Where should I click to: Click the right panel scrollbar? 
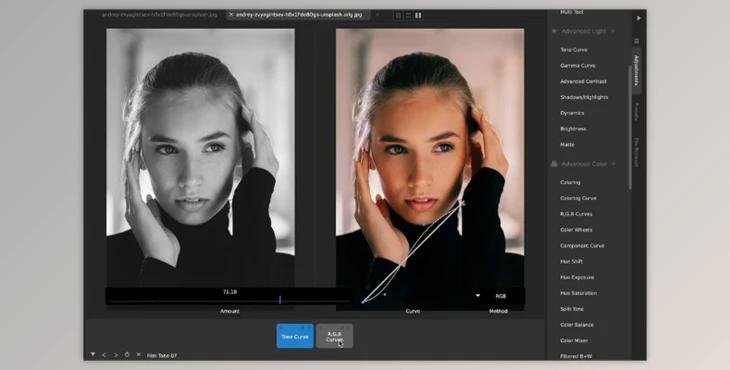(x=630, y=127)
